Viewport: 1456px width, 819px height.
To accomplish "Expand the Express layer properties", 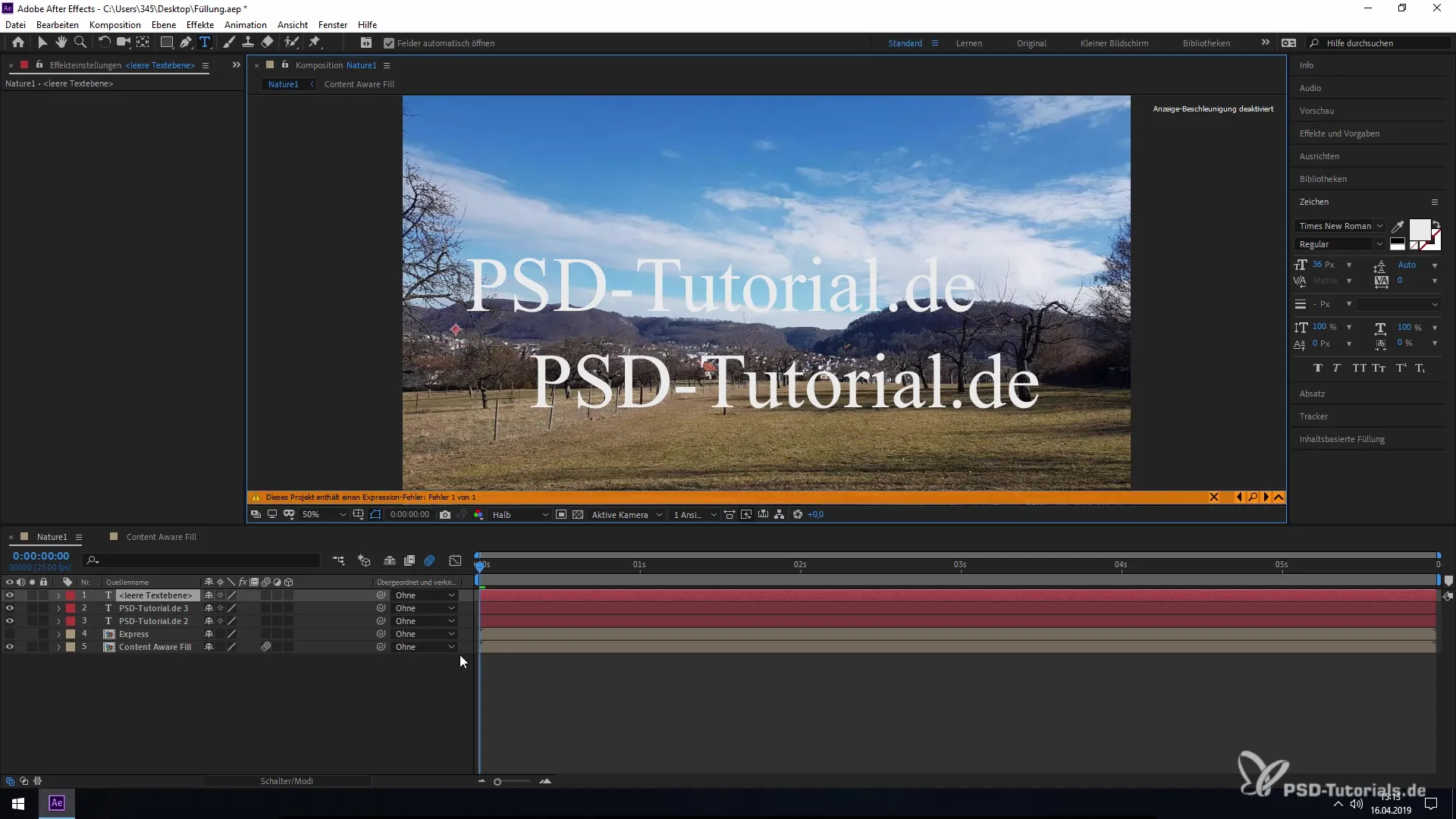I will [58, 634].
